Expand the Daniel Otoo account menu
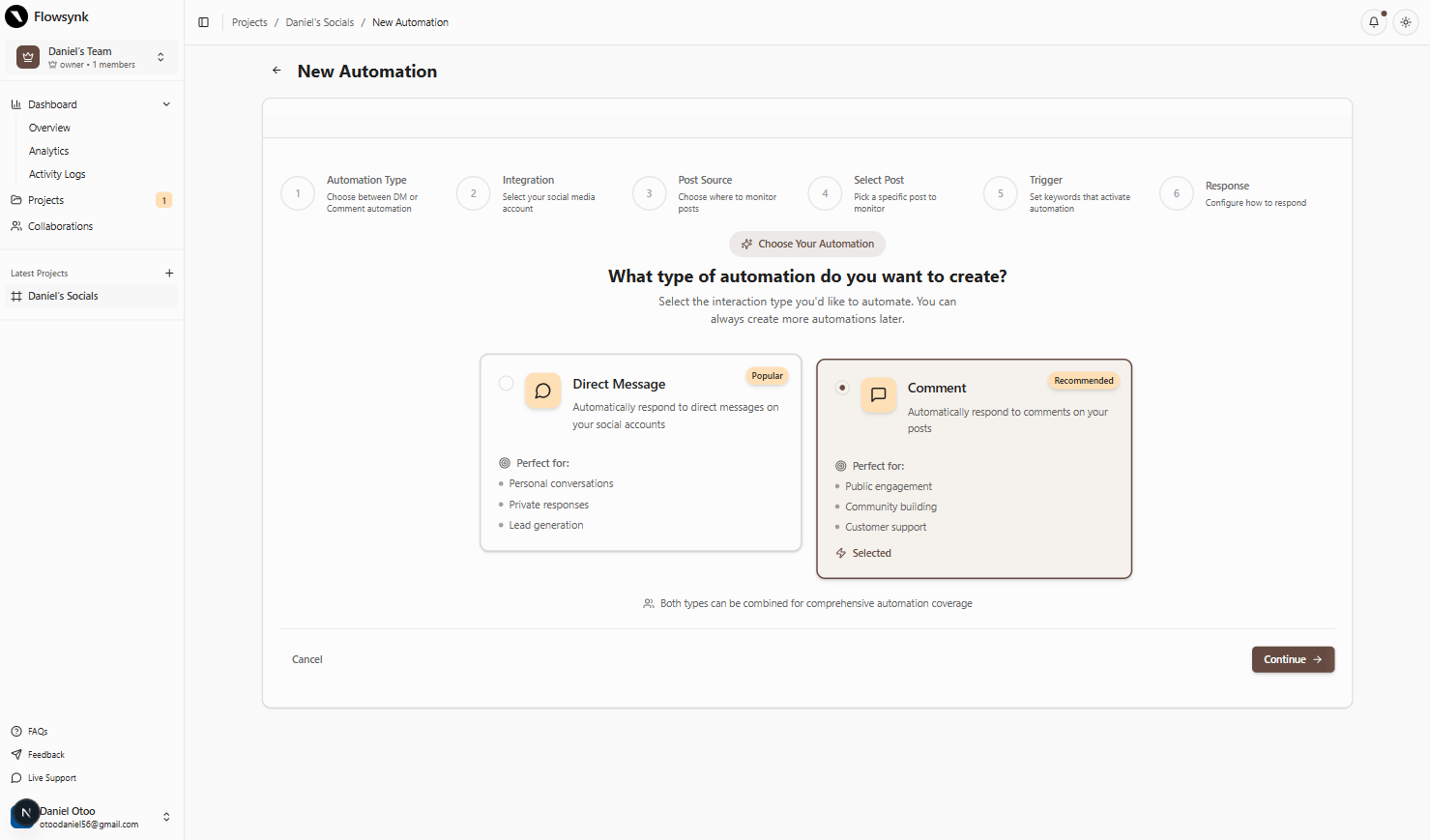1430x840 pixels. coord(166,816)
